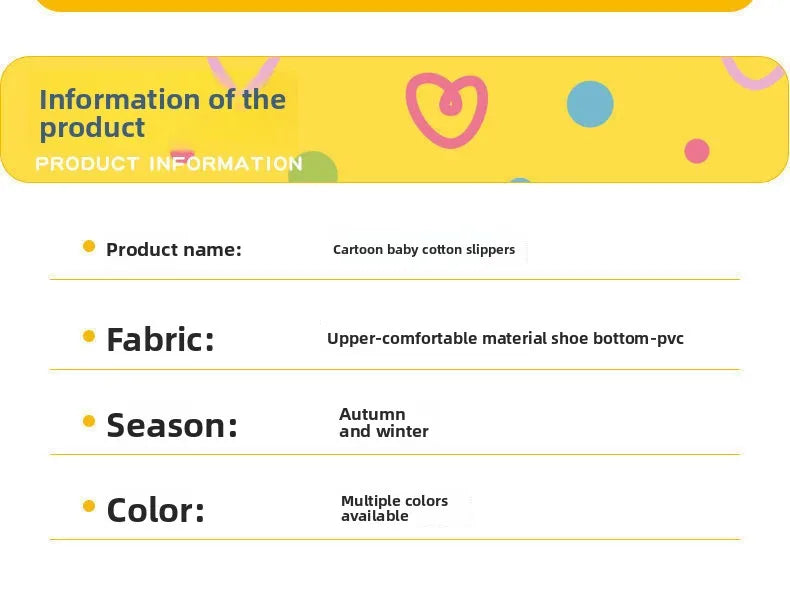Screen dimensions: 790x589
Task: Click the 'Fabric:' label
Action: 160,339
